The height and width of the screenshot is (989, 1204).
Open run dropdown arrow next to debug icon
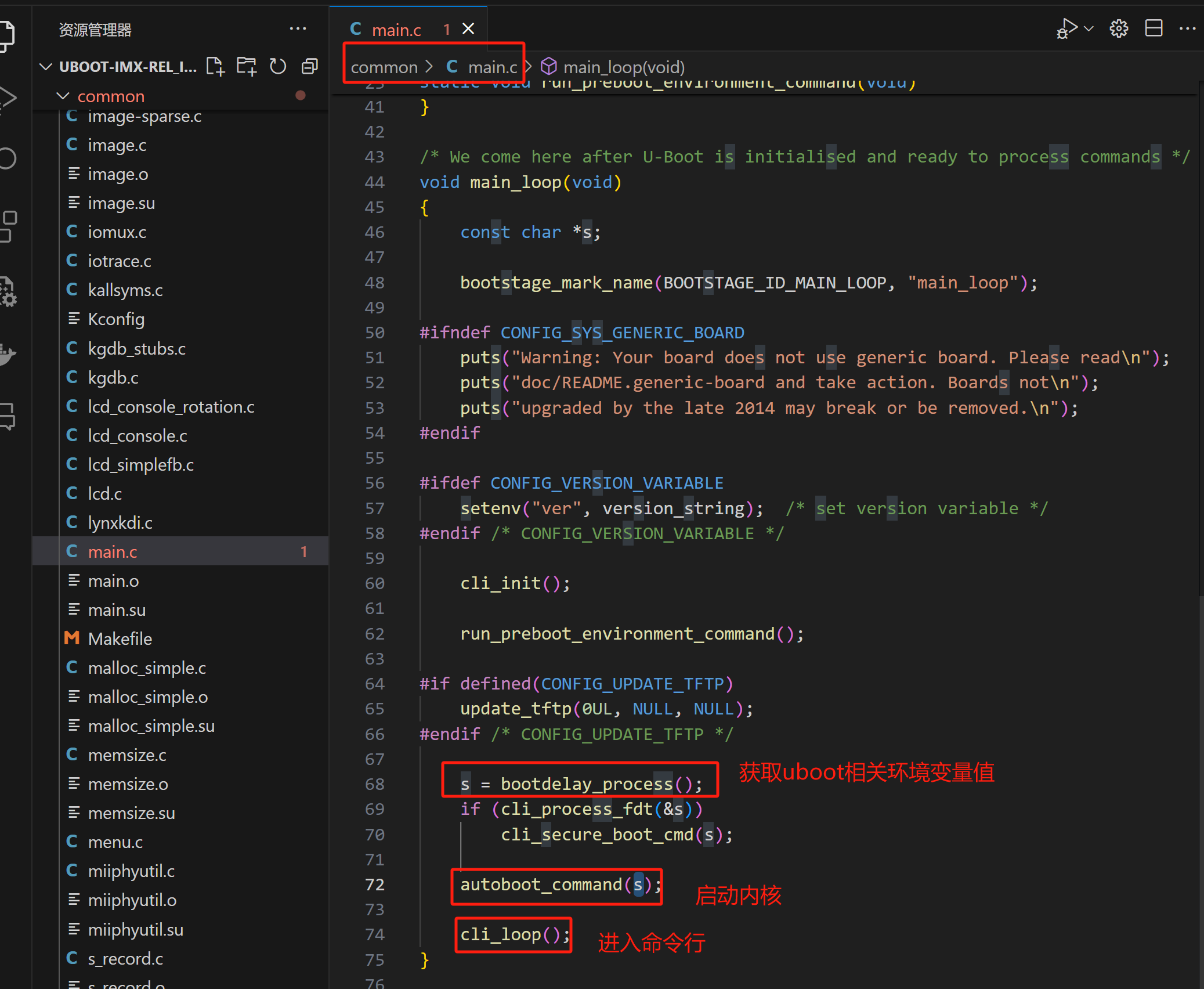[1089, 28]
